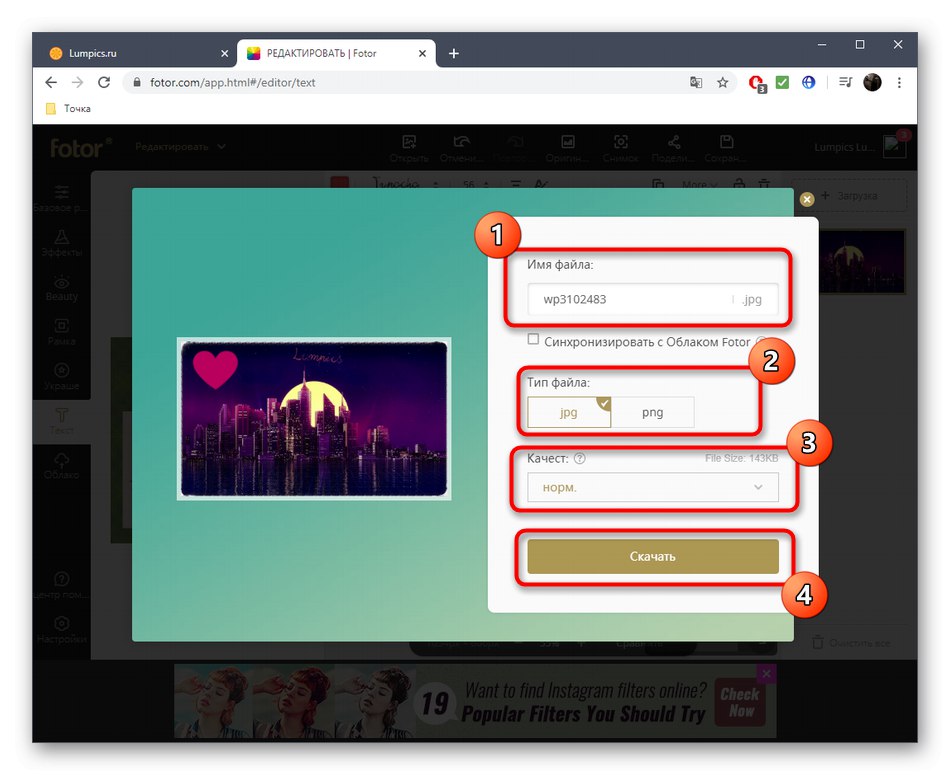Enable Синхронизировать с Облаком Fotor checkbox
Screen dimensions: 950x775
pyautogui.click(x=533, y=339)
